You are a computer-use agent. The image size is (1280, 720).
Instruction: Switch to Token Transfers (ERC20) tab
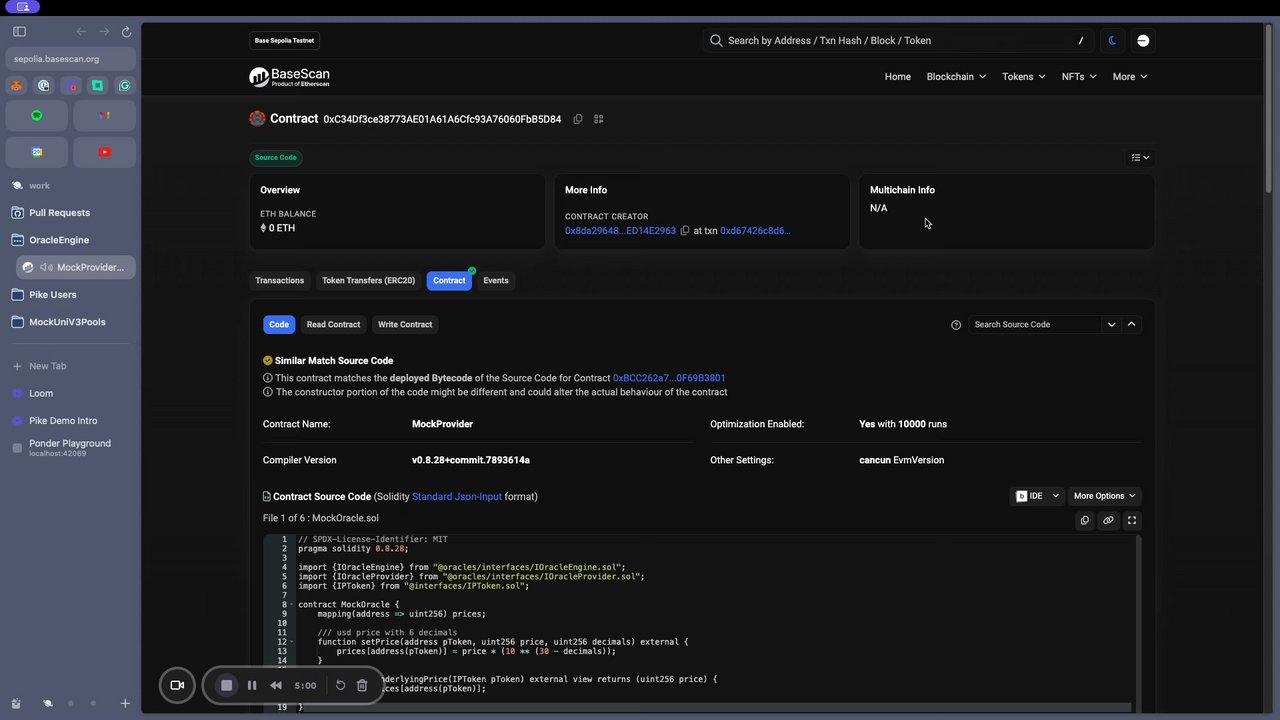coord(368,281)
